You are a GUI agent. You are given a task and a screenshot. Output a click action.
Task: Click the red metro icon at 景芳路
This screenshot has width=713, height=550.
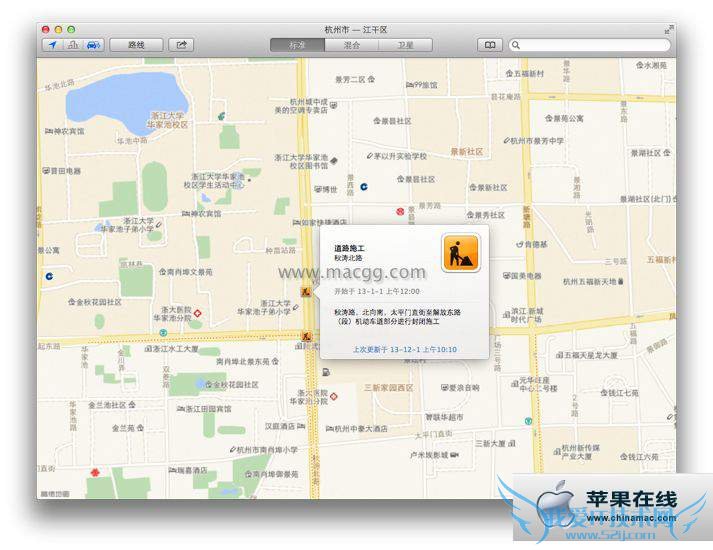coord(400,211)
